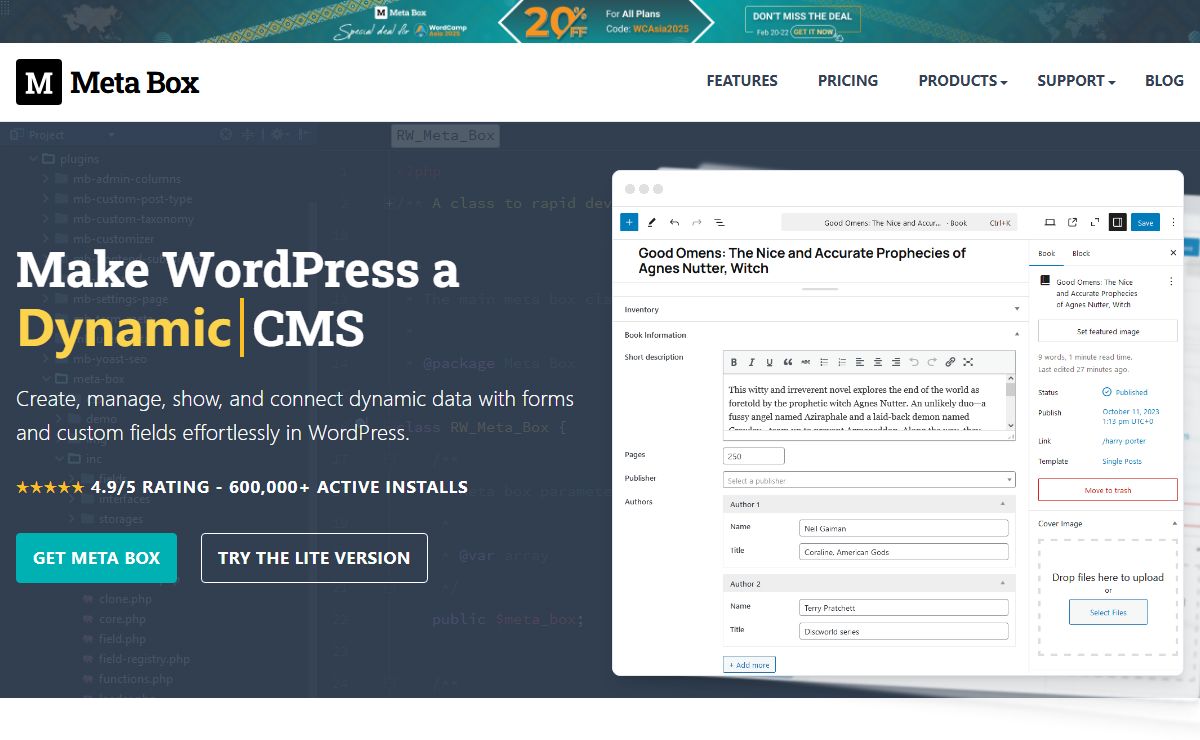The width and height of the screenshot is (1200, 740).
Task: Click the Pages field showing 250
Action: pos(754,456)
